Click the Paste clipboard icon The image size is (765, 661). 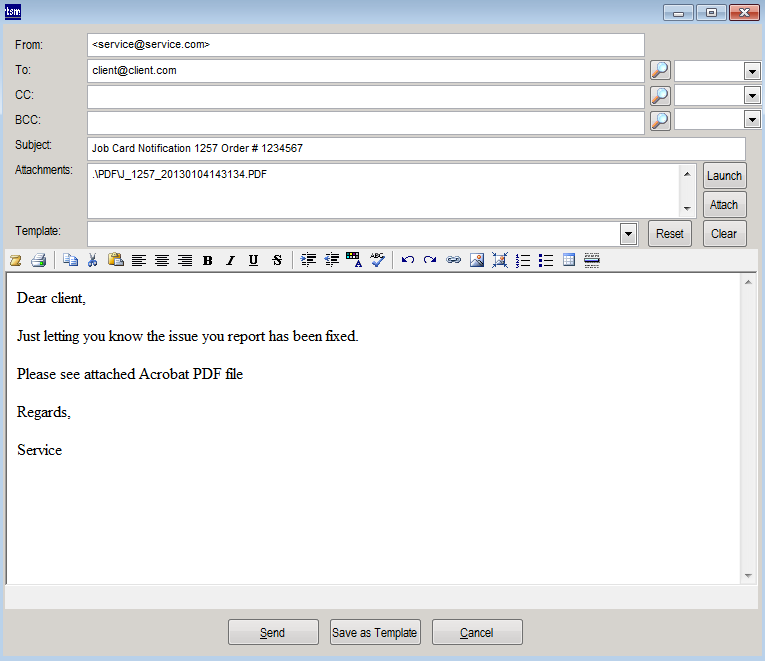tap(116, 260)
